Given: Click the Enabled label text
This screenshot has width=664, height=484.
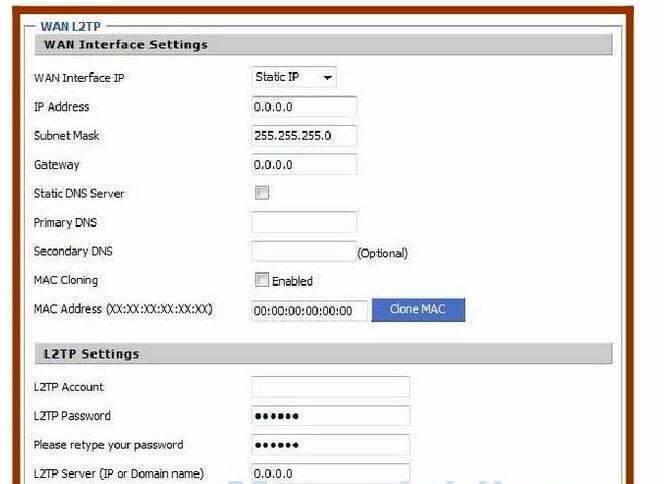Looking at the screenshot, I should point(292,281).
